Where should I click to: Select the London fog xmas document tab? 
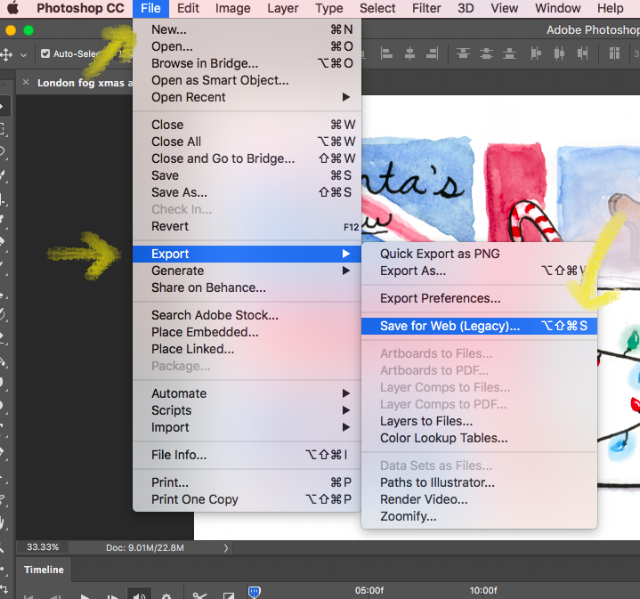click(85, 83)
